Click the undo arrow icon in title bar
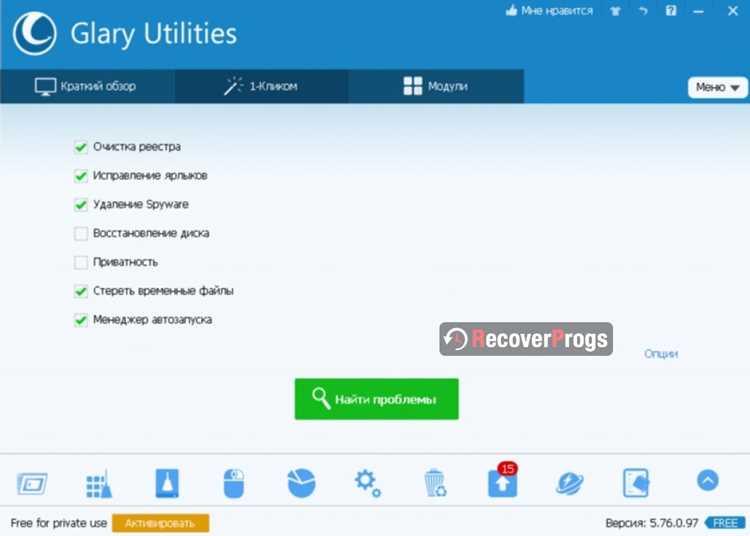 pos(643,11)
